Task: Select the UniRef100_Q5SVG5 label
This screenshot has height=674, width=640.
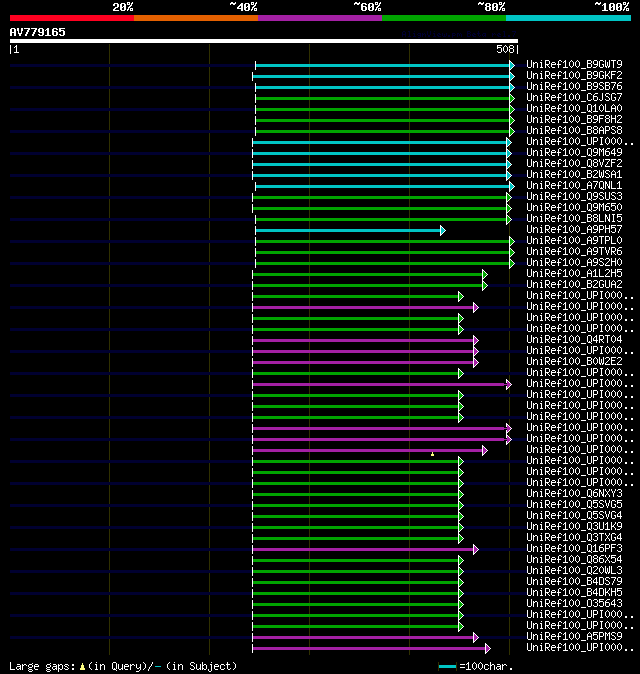Action: tap(574, 505)
